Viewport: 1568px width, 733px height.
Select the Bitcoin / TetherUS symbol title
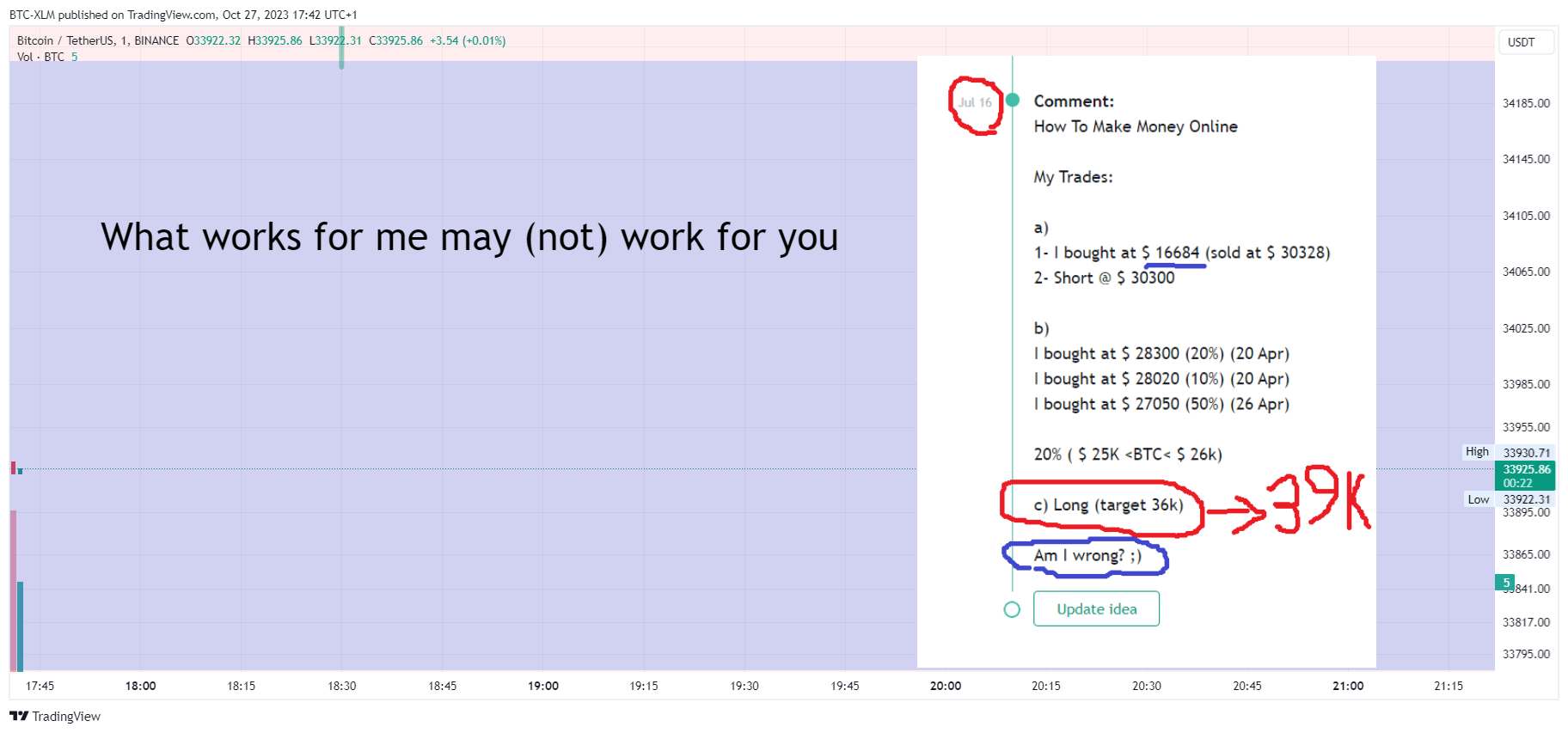click(98, 40)
